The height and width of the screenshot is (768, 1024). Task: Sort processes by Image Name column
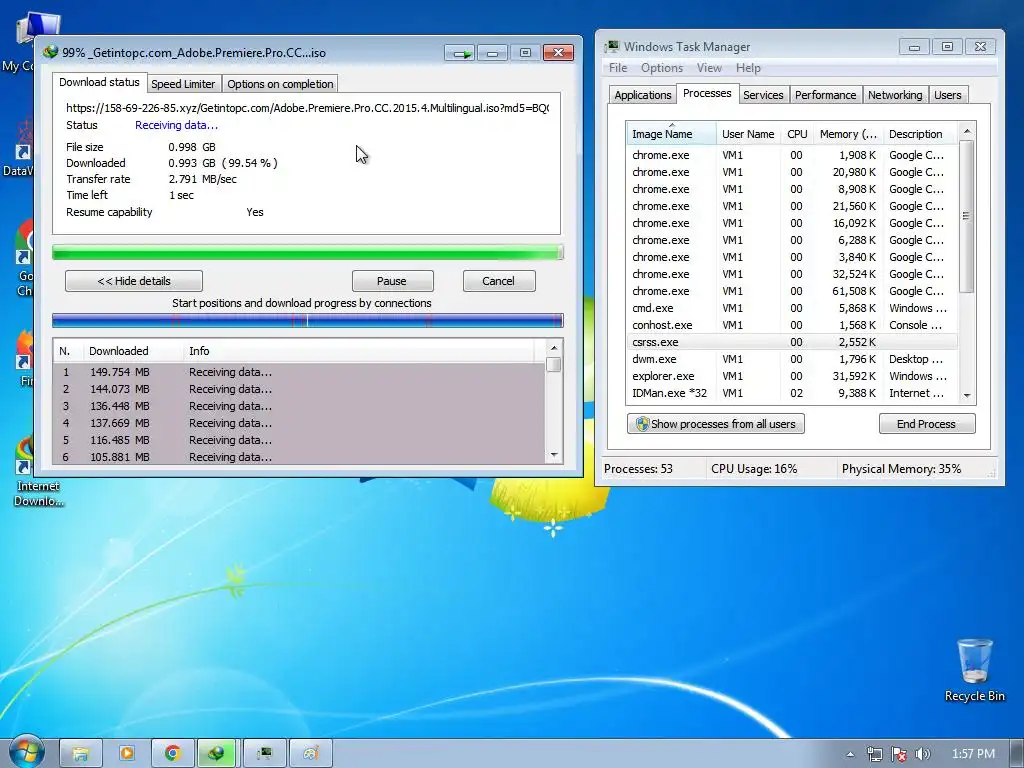tap(671, 134)
